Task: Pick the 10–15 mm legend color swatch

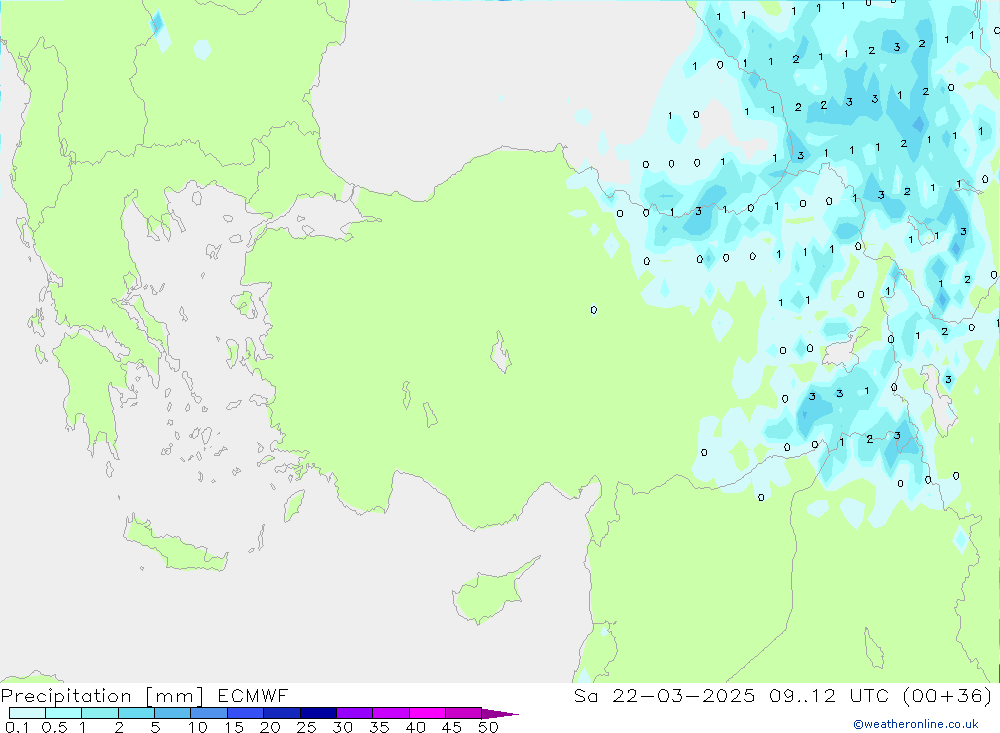Action: click(x=209, y=713)
